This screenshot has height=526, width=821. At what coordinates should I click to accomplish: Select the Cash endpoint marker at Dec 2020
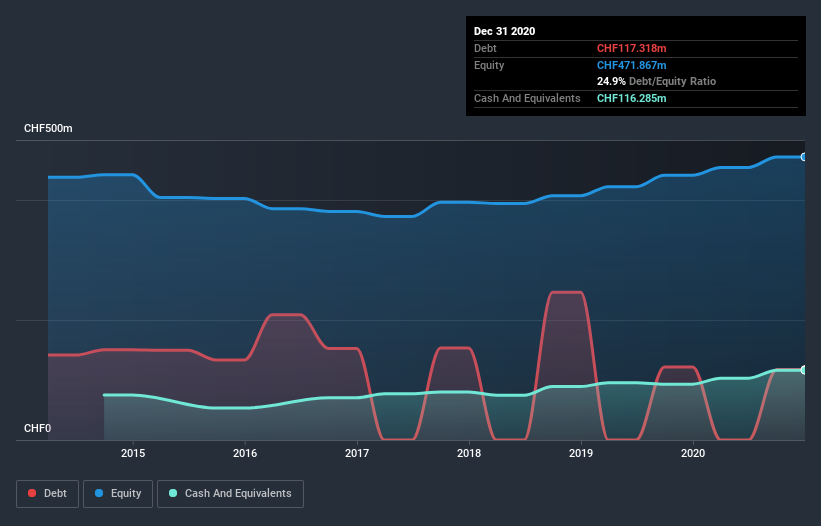point(804,370)
